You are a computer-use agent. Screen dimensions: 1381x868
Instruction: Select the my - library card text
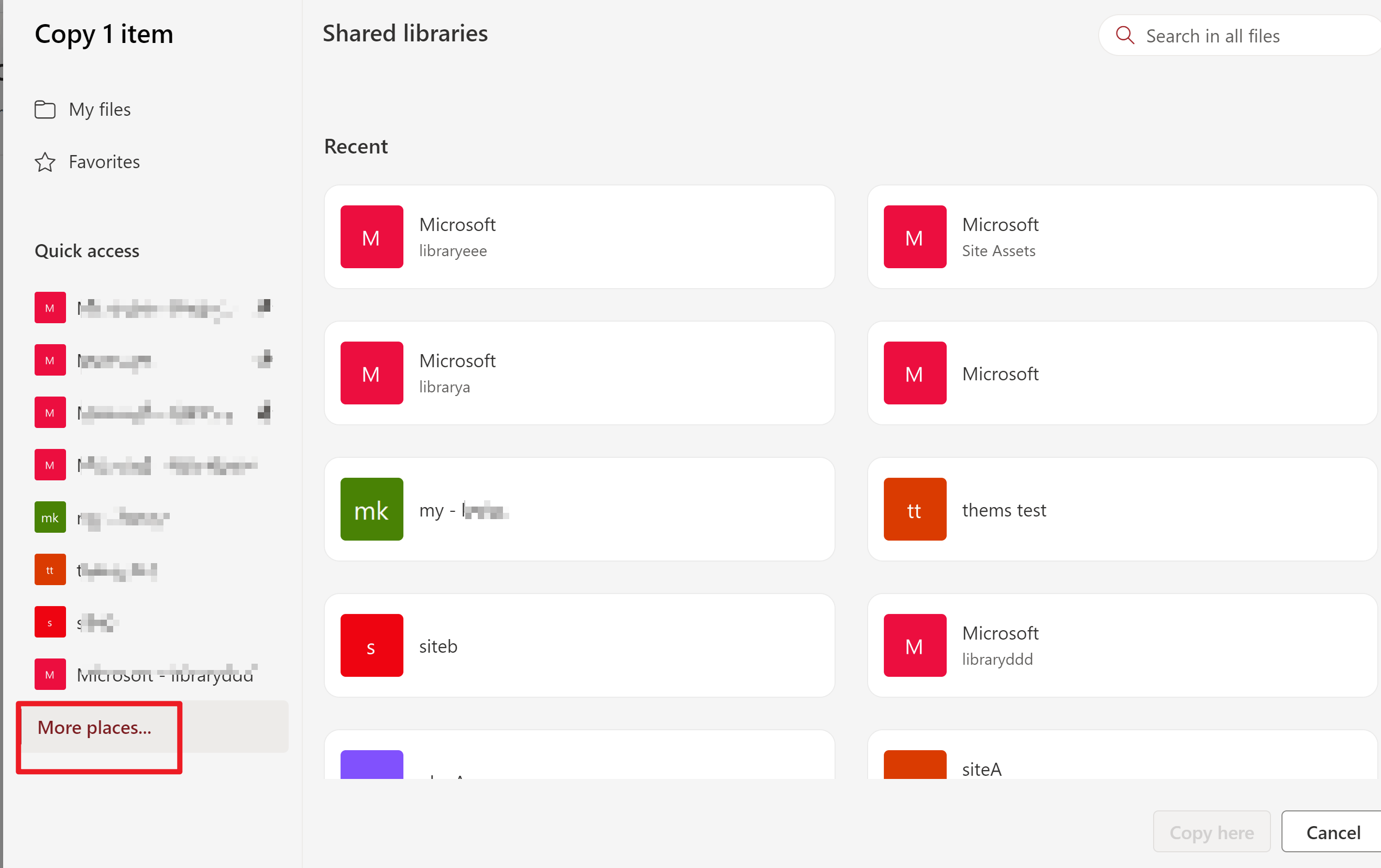coord(464,510)
